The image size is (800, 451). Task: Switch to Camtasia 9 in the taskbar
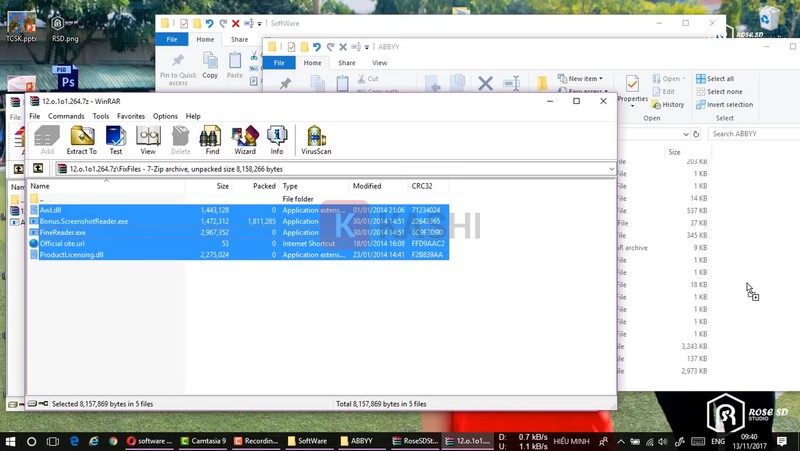203,441
